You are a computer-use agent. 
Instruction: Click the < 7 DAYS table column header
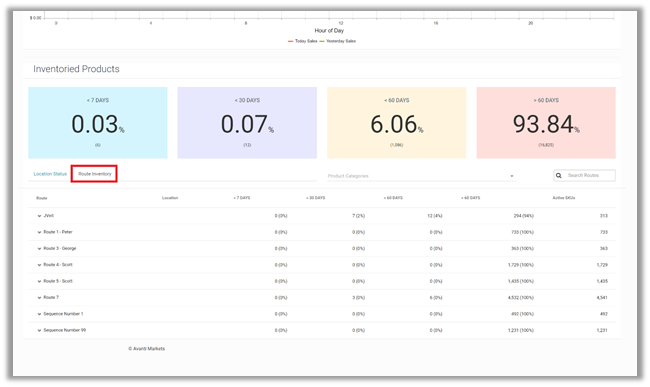pyautogui.click(x=242, y=198)
